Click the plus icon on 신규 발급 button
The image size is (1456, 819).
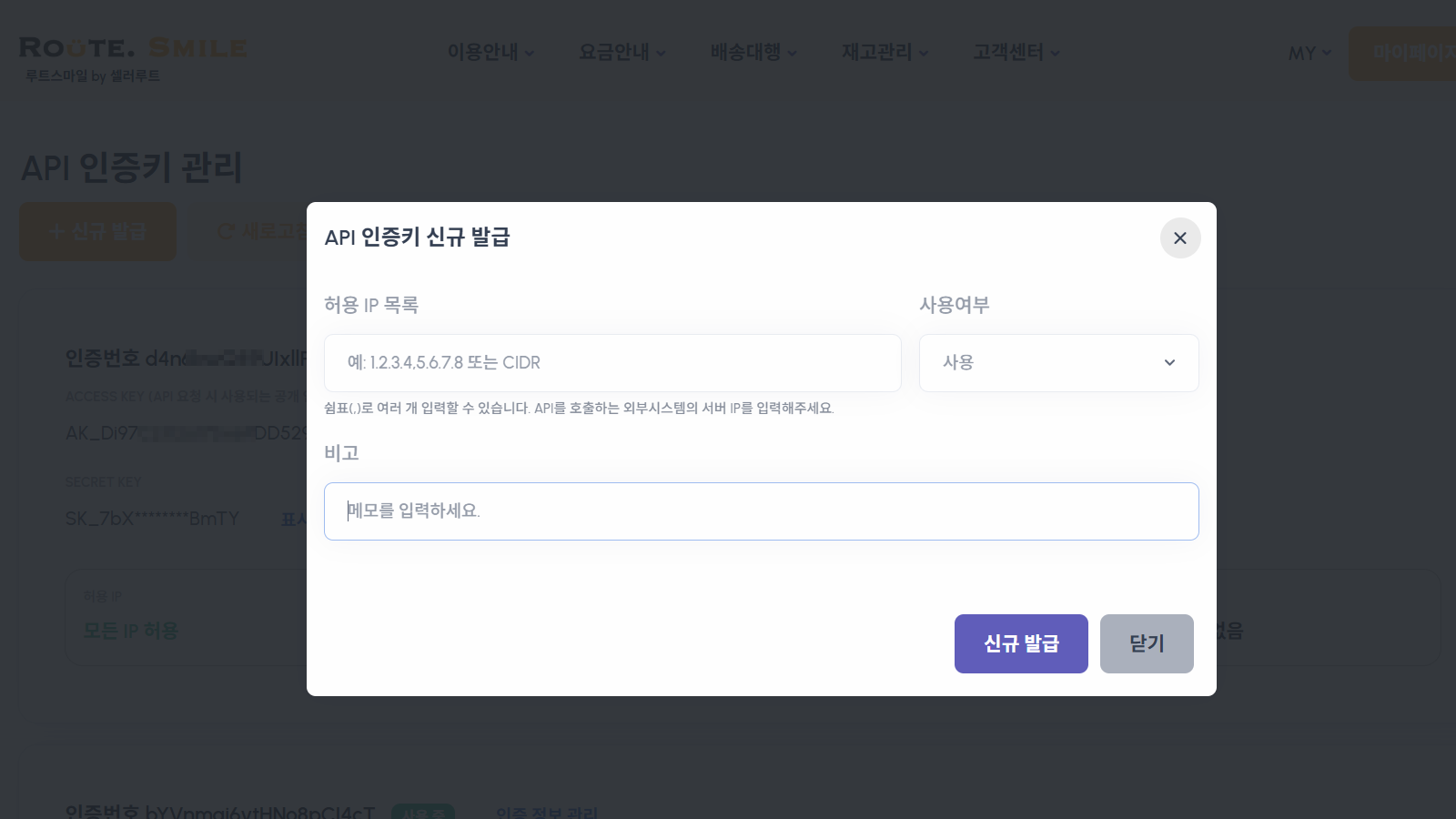point(57,231)
